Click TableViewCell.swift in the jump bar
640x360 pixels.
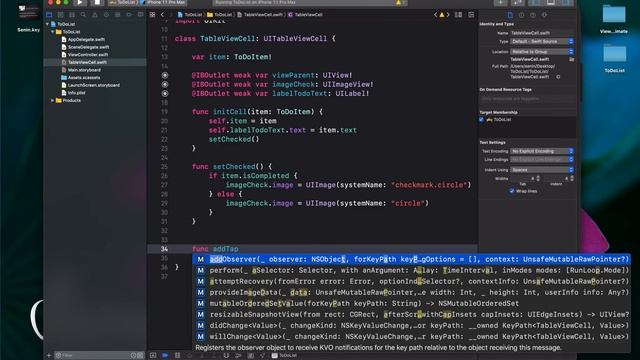point(260,15)
